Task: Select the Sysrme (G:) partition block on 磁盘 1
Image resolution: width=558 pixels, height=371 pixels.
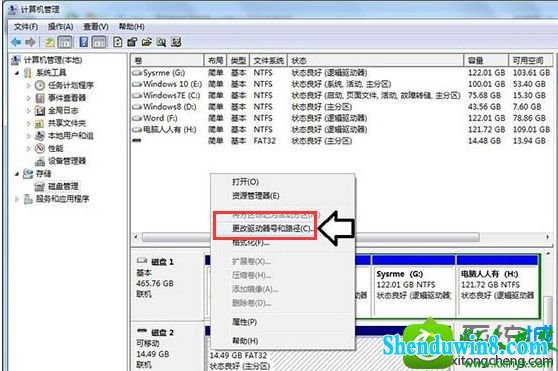Action: [414, 286]
